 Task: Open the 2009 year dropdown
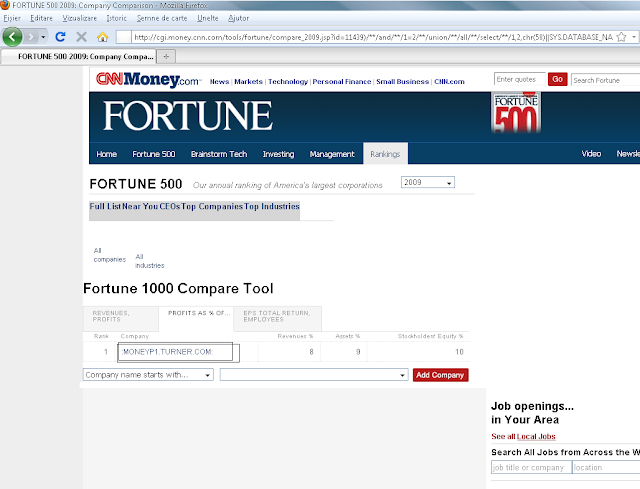coord(428,182)
